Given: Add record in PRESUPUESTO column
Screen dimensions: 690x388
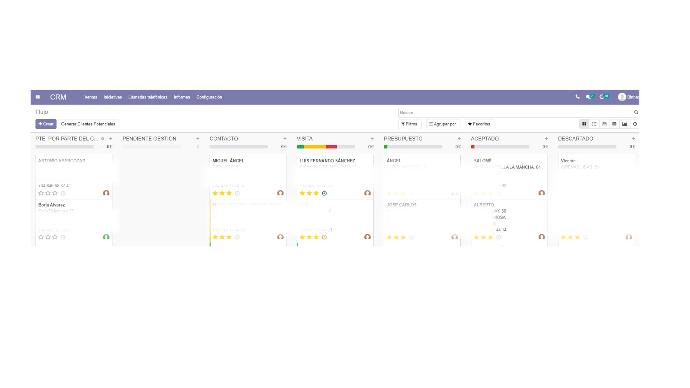Looking at the screenshot, I should [x=459, y=139].
